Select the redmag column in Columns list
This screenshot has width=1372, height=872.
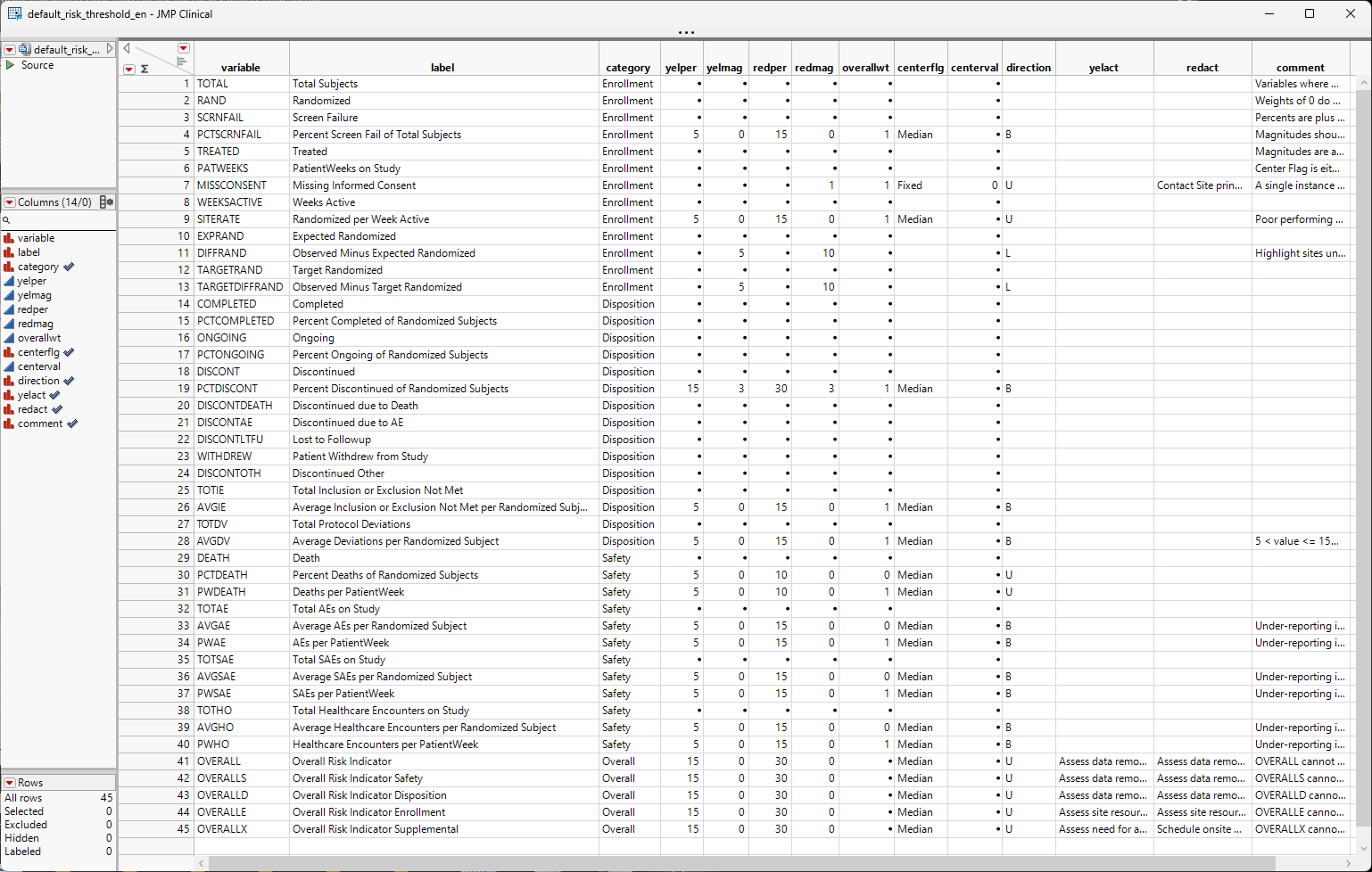pyautogui.click(x=36, y=324)
